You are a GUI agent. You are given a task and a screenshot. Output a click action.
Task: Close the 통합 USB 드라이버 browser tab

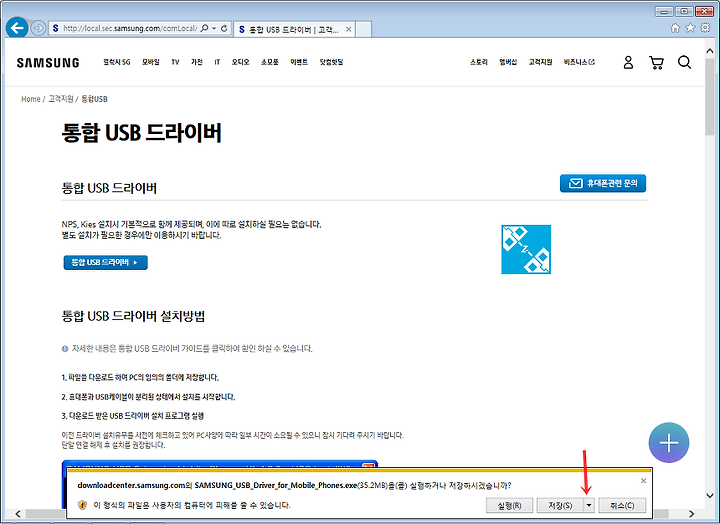click(x=349, y=29)
